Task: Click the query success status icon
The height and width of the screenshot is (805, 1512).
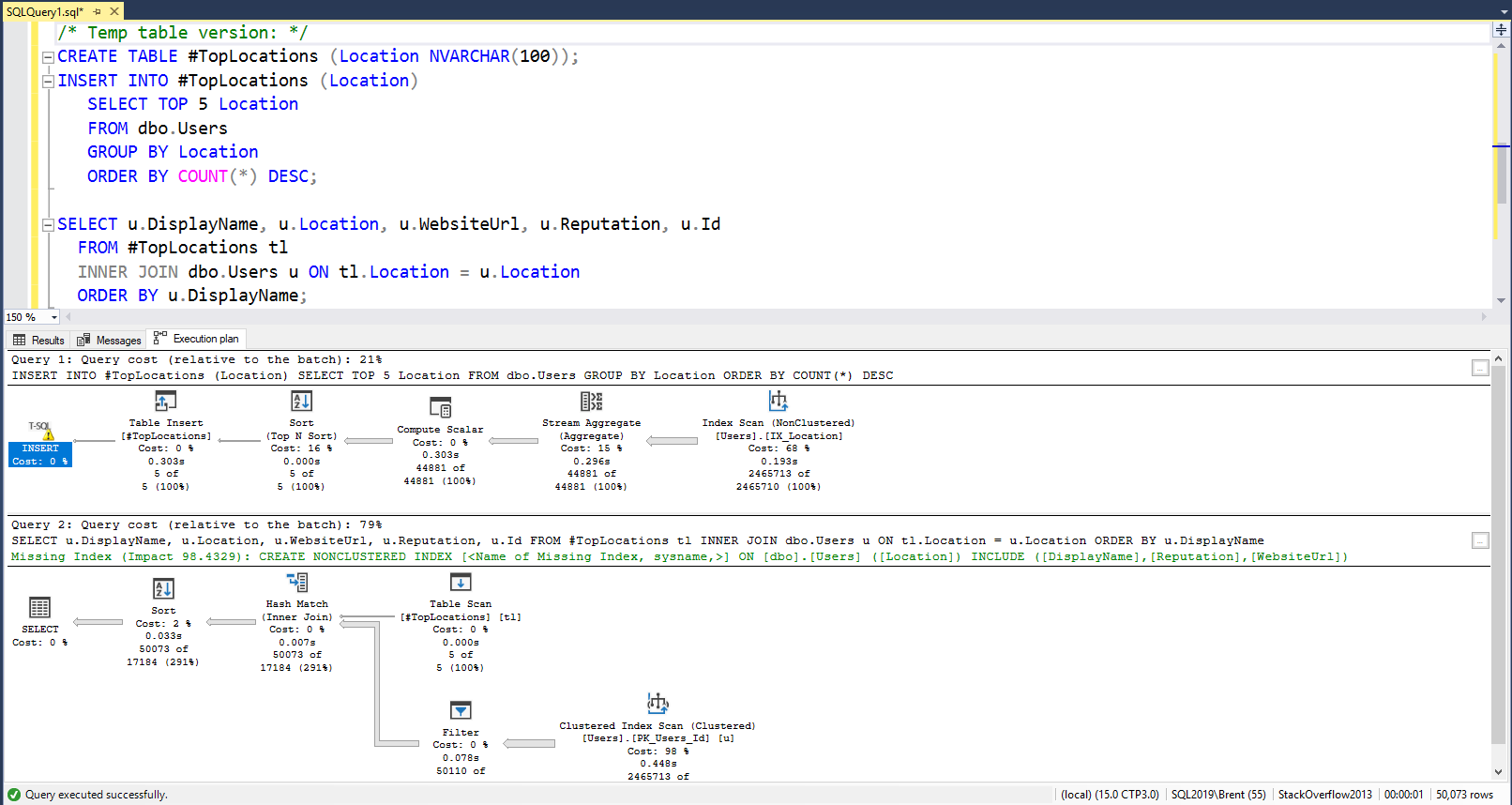Action: pos(14,795)
